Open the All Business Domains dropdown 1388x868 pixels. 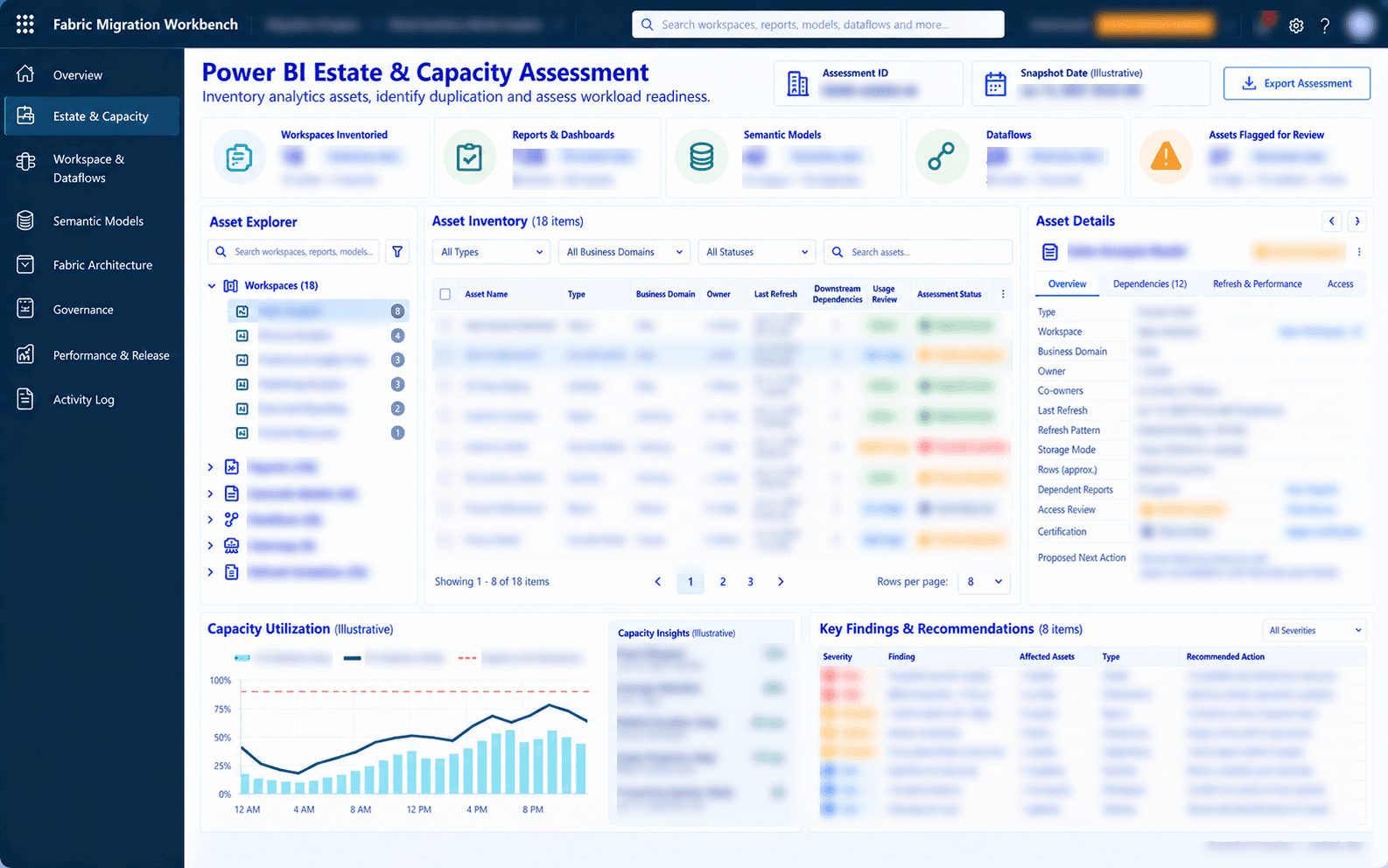[625, 252]
